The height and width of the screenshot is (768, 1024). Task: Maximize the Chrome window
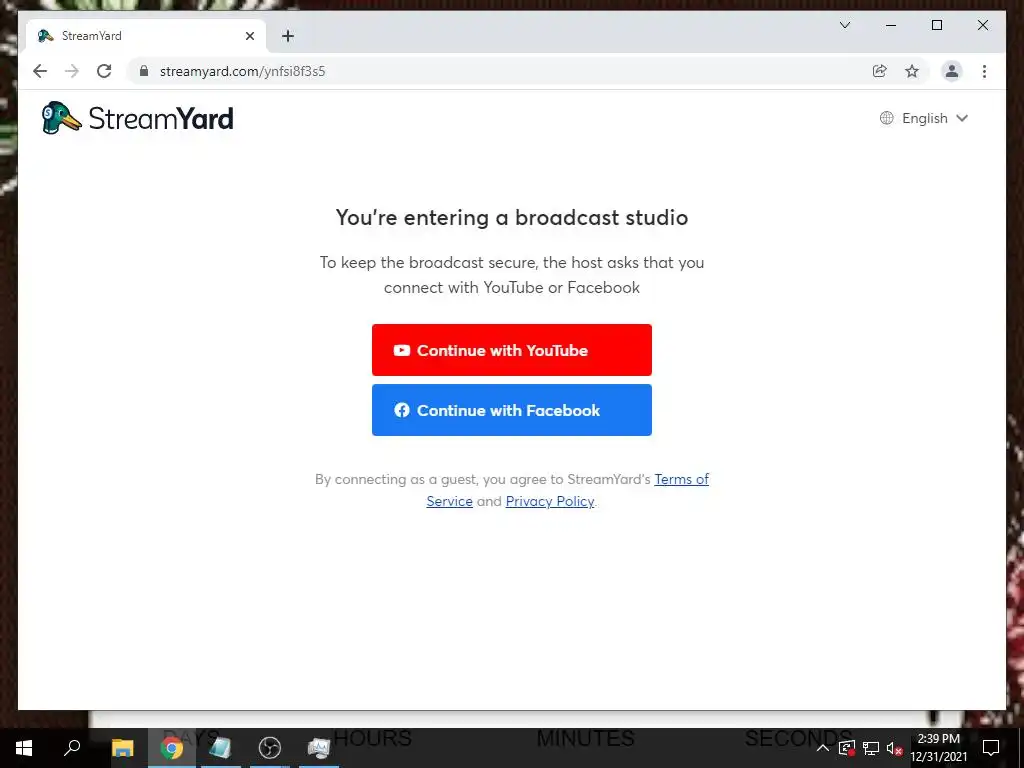coord(936,25)
